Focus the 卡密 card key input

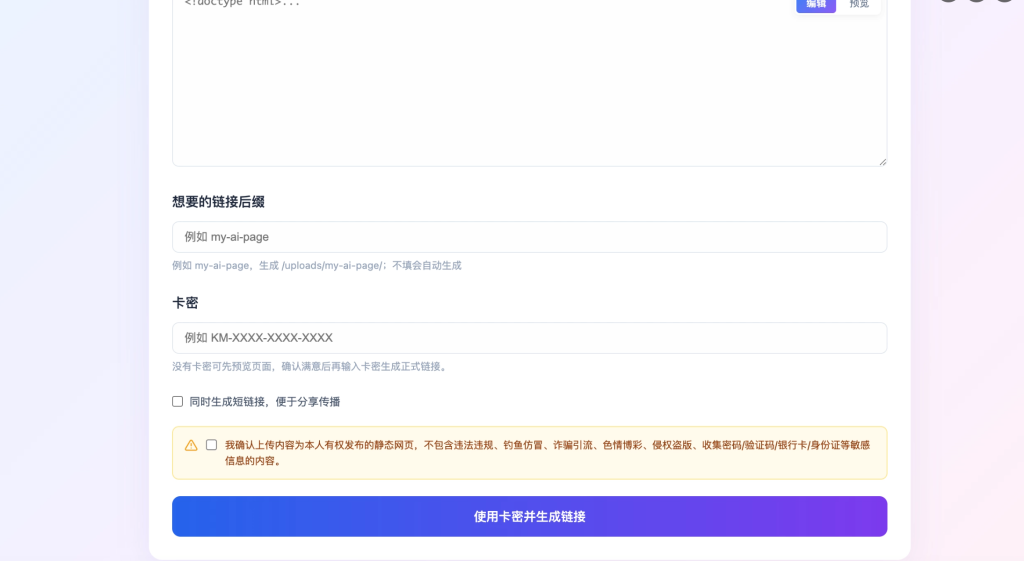click(x=529, y=338)
